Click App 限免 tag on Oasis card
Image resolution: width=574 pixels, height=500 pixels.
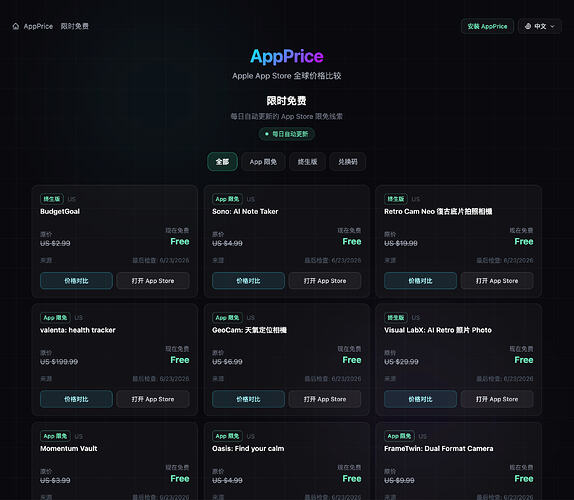(x=227, y=436)
